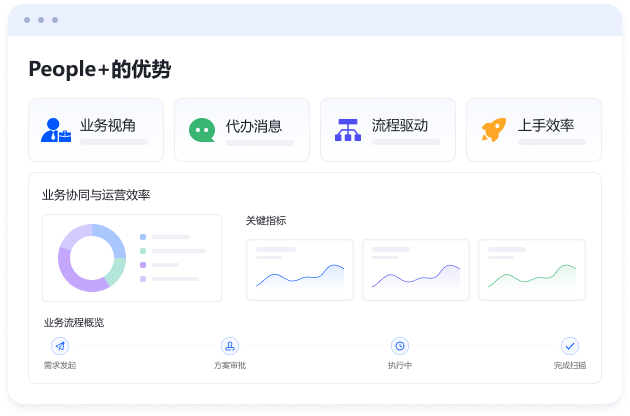
Task: Click the blue businessman icon for 业务视角
Action: (x=56, y=130)
